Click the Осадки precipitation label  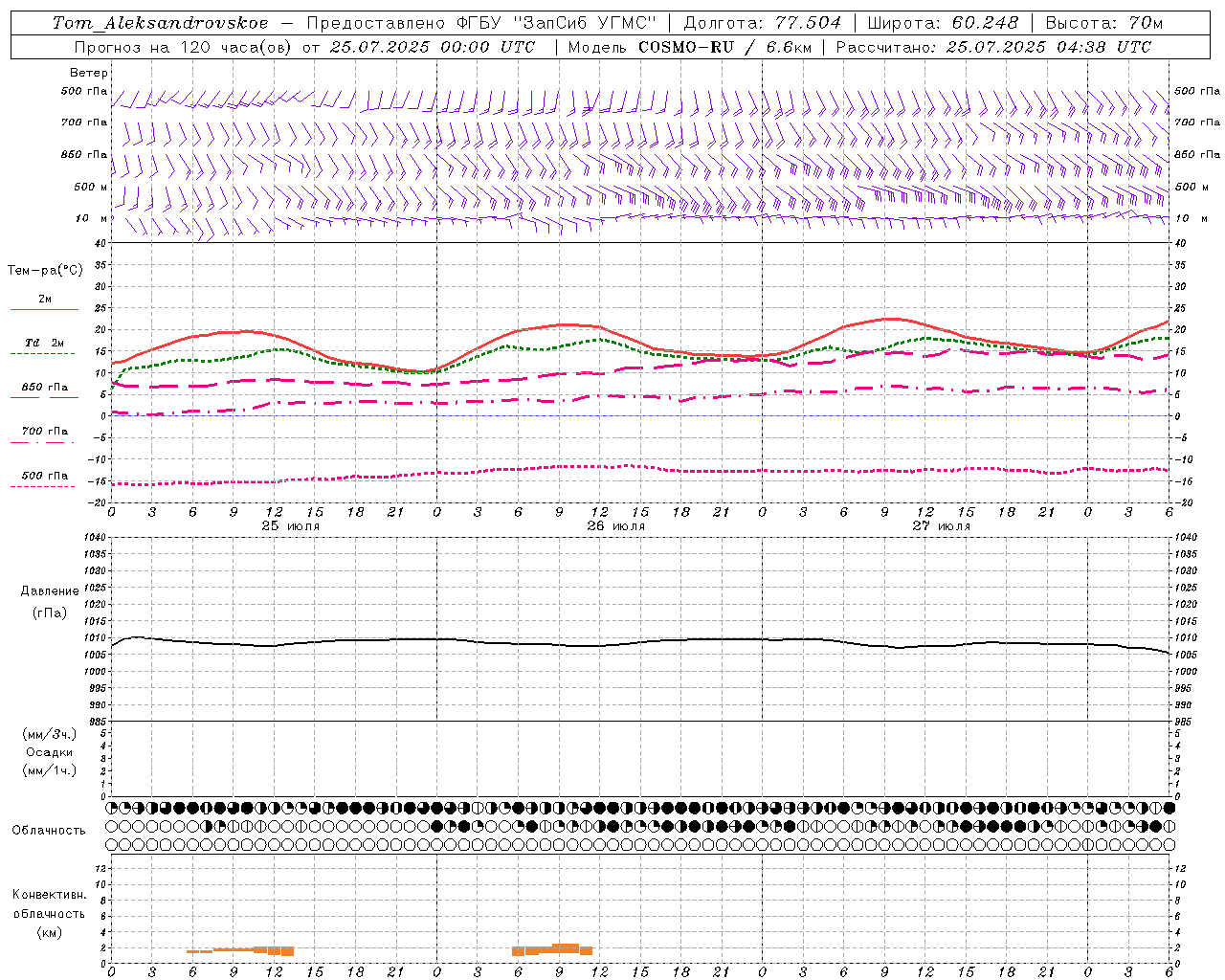[50, 752]
